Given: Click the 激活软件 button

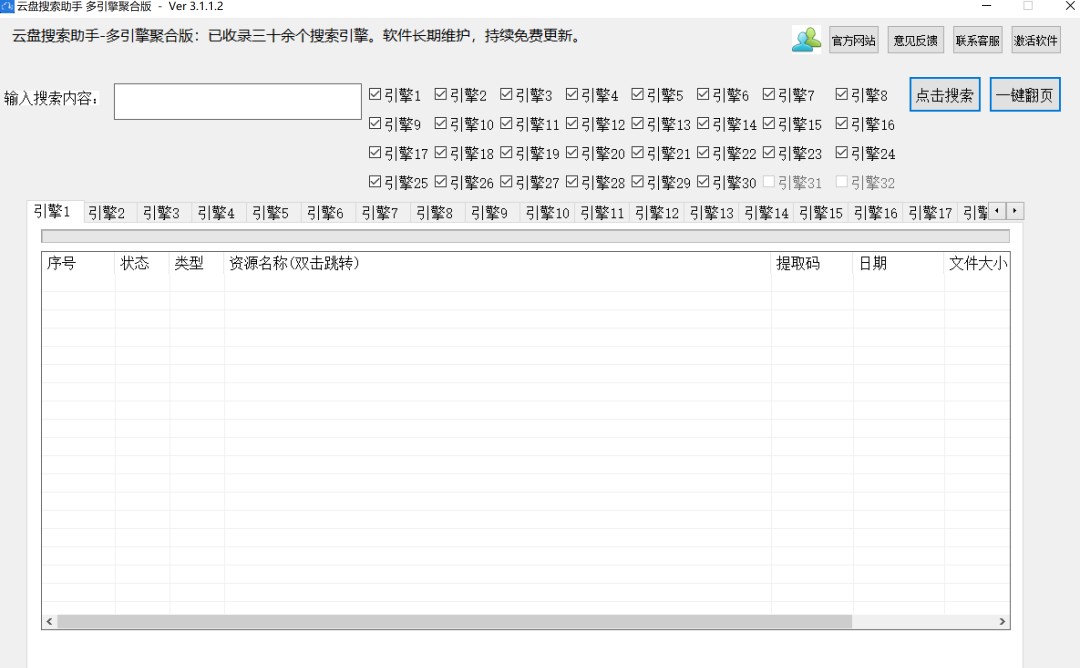Looking at the screenshot, I should click(1036, 40).
